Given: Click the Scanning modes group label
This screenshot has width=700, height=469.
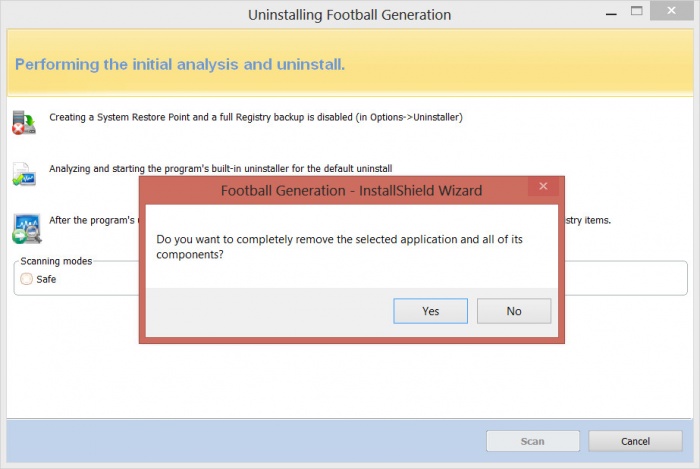Looking at the screenshot, I should click(x=56, y=261).
